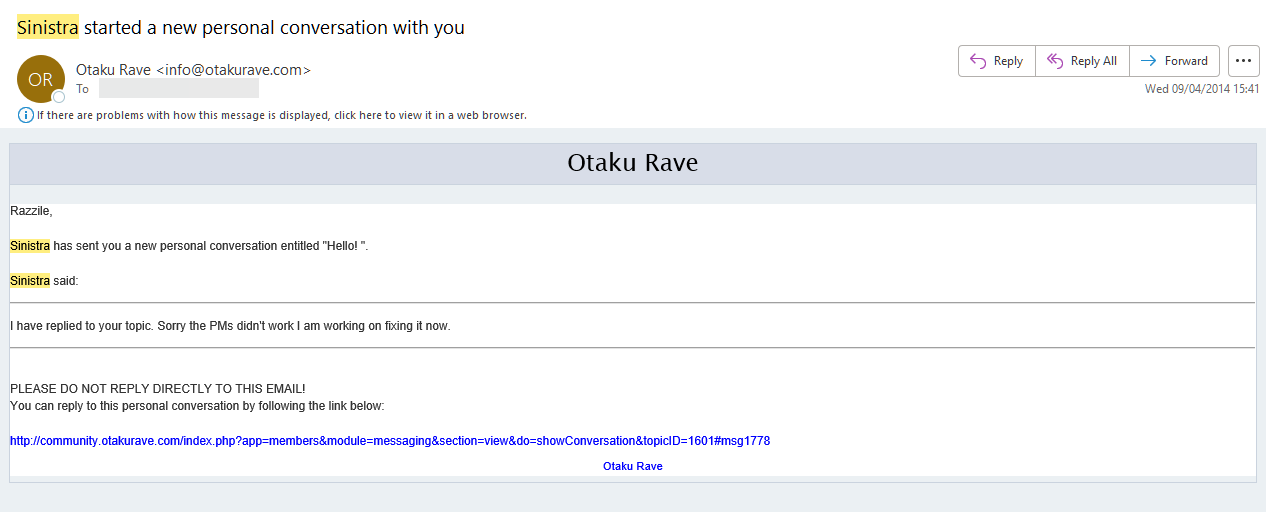Click the Wed 09/04/2014 15:41 timestamp

[1201, 89]
